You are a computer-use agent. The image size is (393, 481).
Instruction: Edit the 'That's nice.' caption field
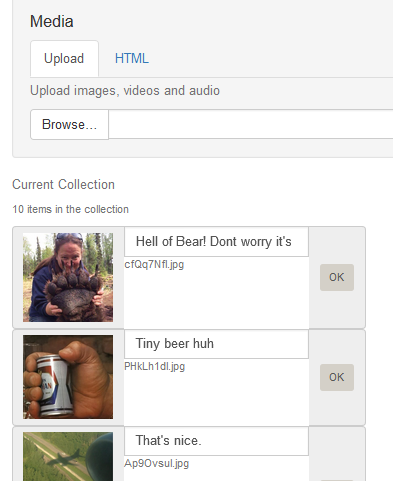[216, 441]
